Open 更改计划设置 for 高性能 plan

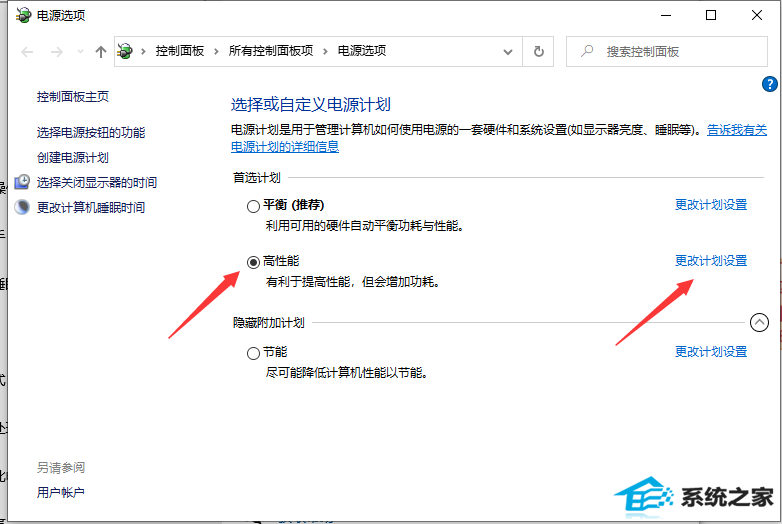coord(710,261)
